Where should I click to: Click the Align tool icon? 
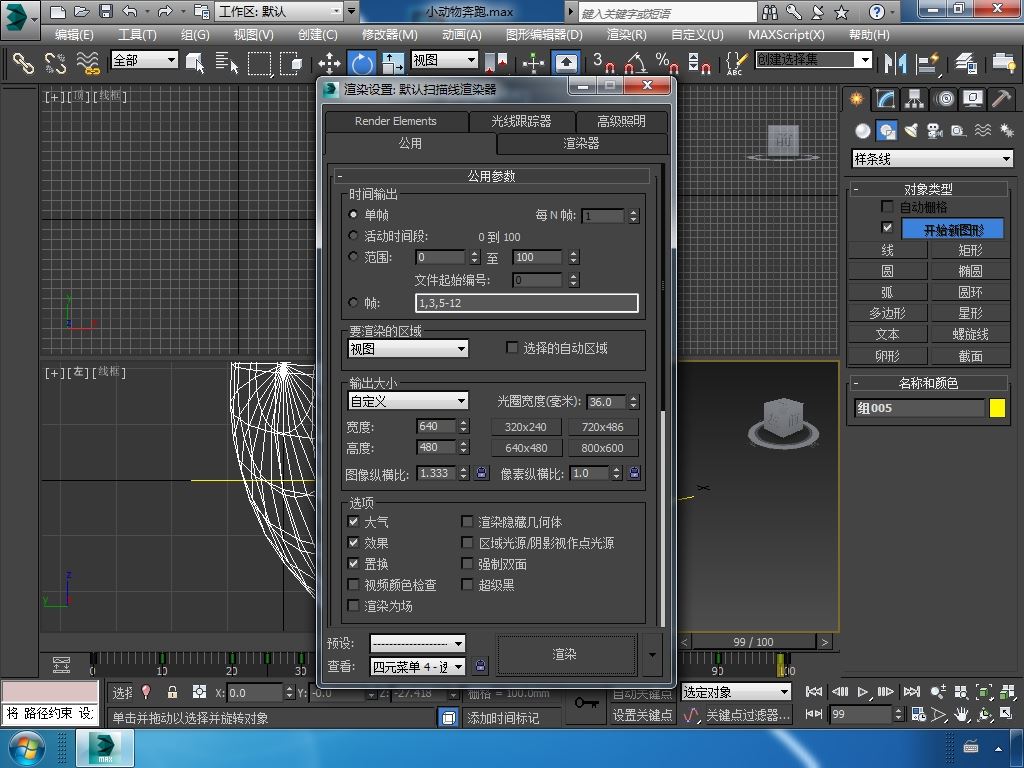(927, 63)
